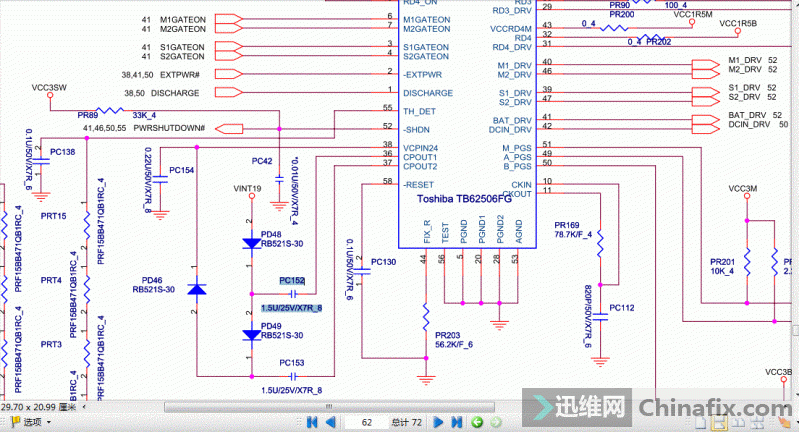Click the PR169 resistor label

(x=567, y=225)
